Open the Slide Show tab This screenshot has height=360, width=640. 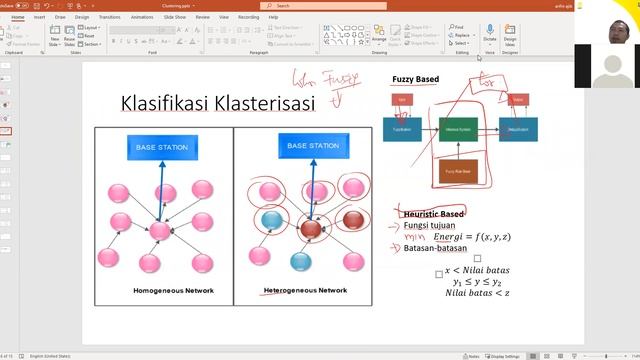175,17
